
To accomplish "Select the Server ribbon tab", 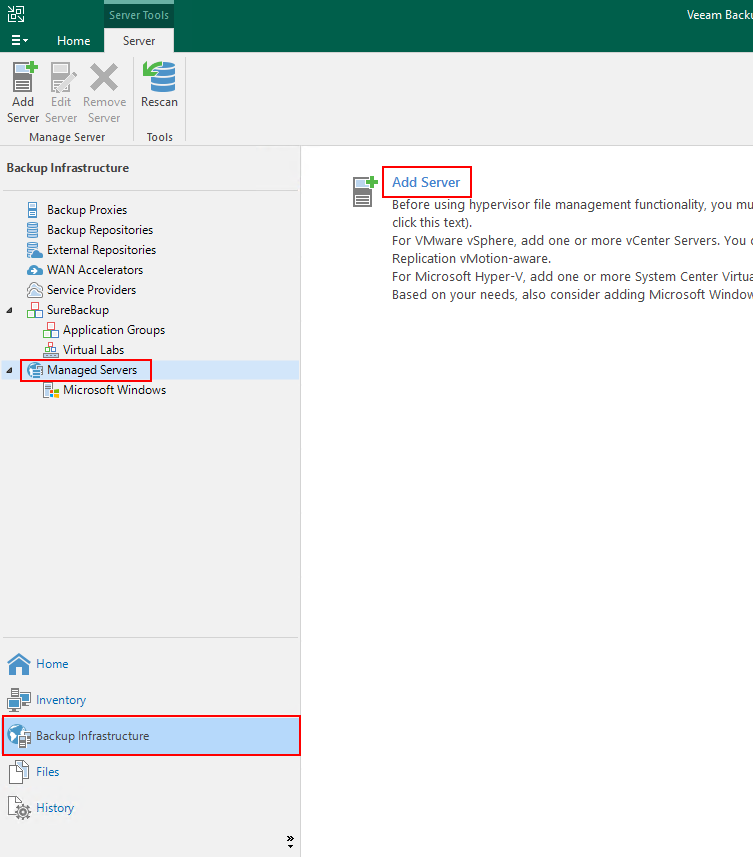I will pyautogui.click(x=139, y=41).
